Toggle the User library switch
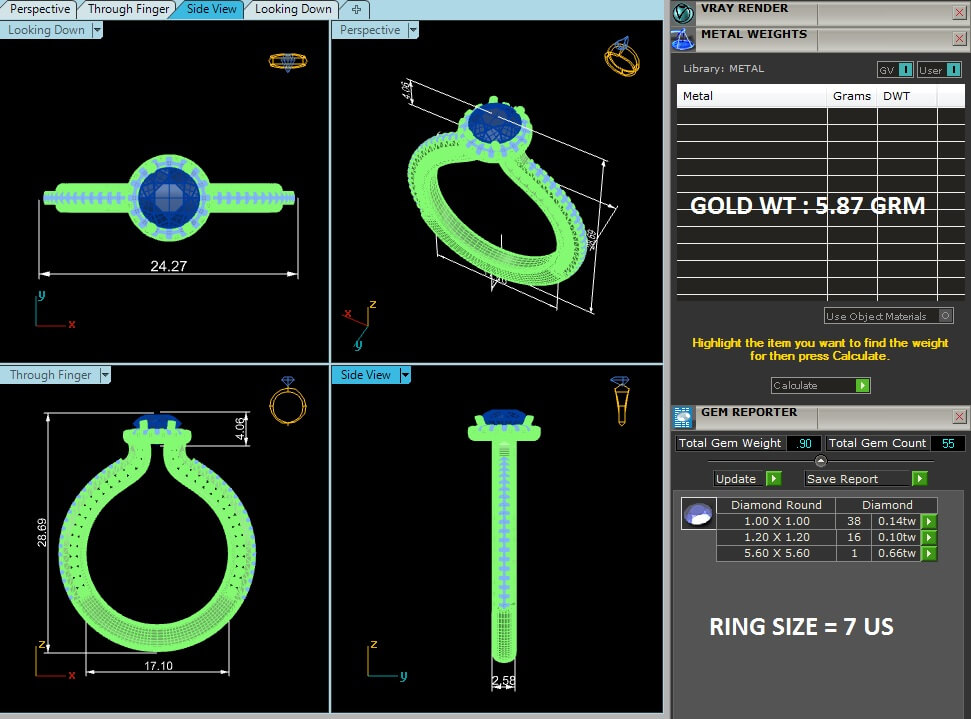The image size is (971, 719). (x=952, y=70)
